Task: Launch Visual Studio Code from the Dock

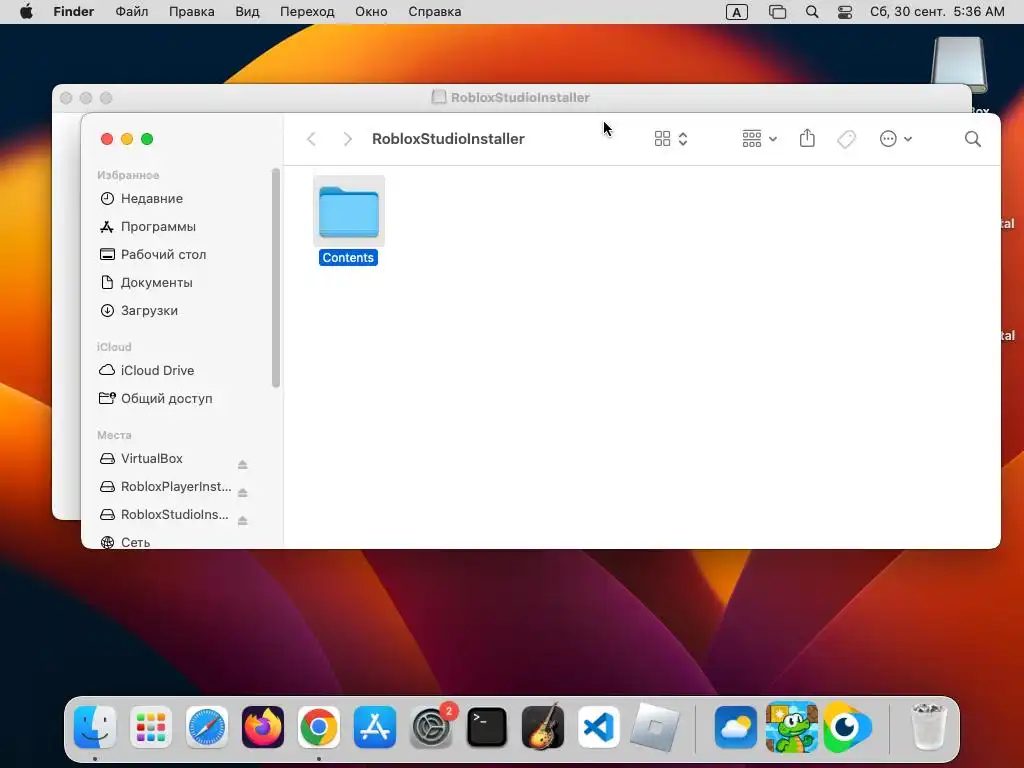Action: [599, 727]
